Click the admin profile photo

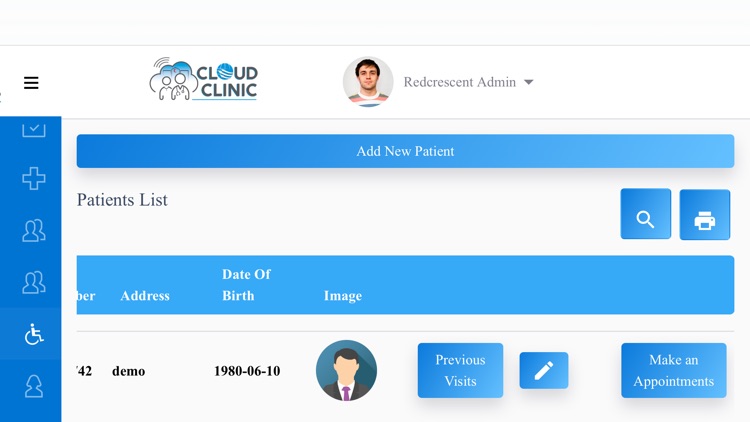coord(368,82)
